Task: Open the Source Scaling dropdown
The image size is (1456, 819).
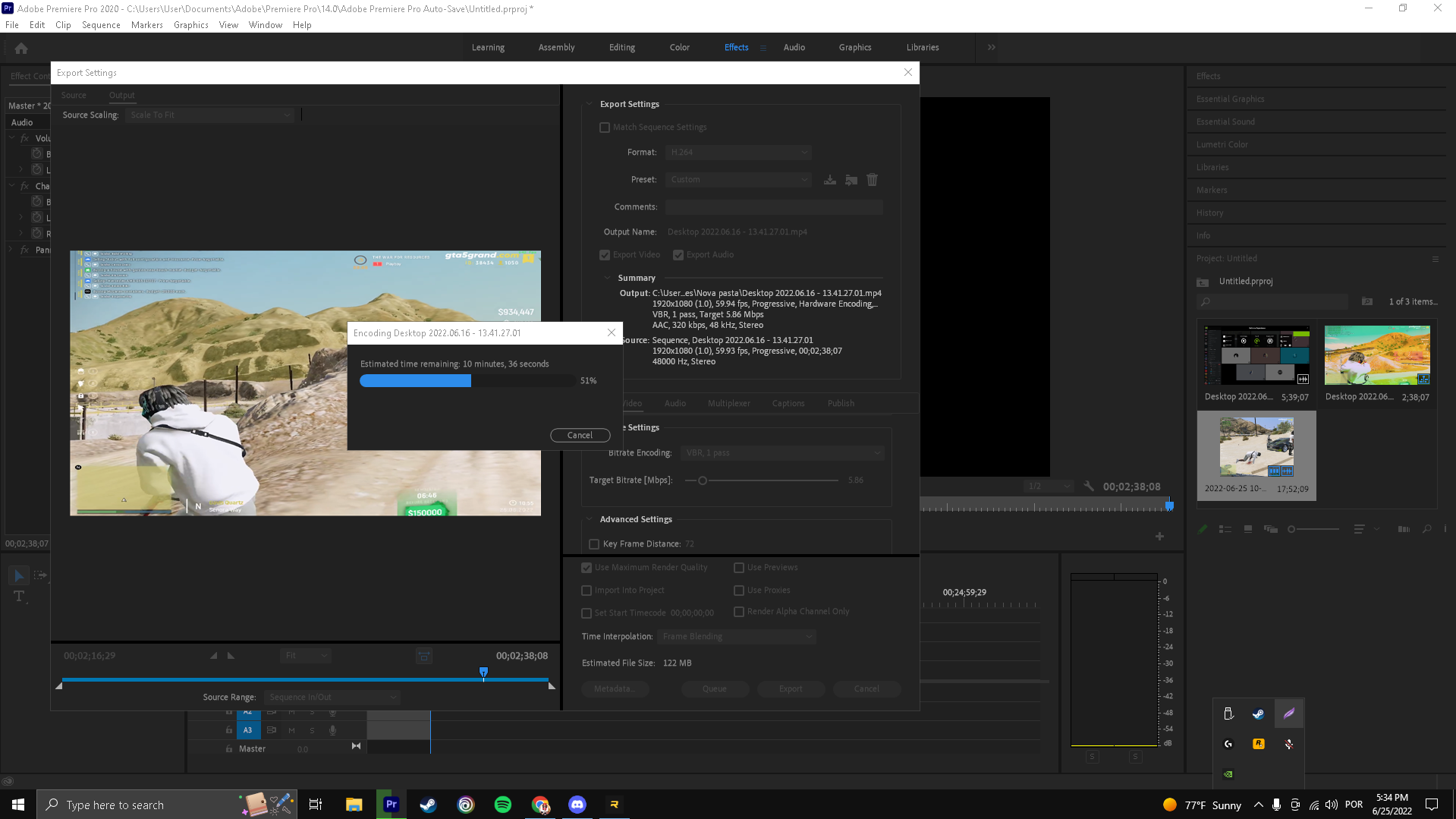Action: (x=209, y=115)
